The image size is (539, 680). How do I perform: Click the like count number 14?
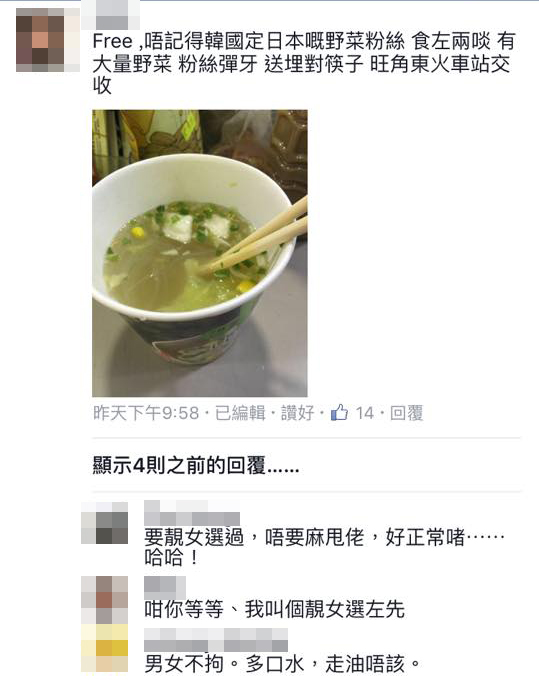point(365,413)
